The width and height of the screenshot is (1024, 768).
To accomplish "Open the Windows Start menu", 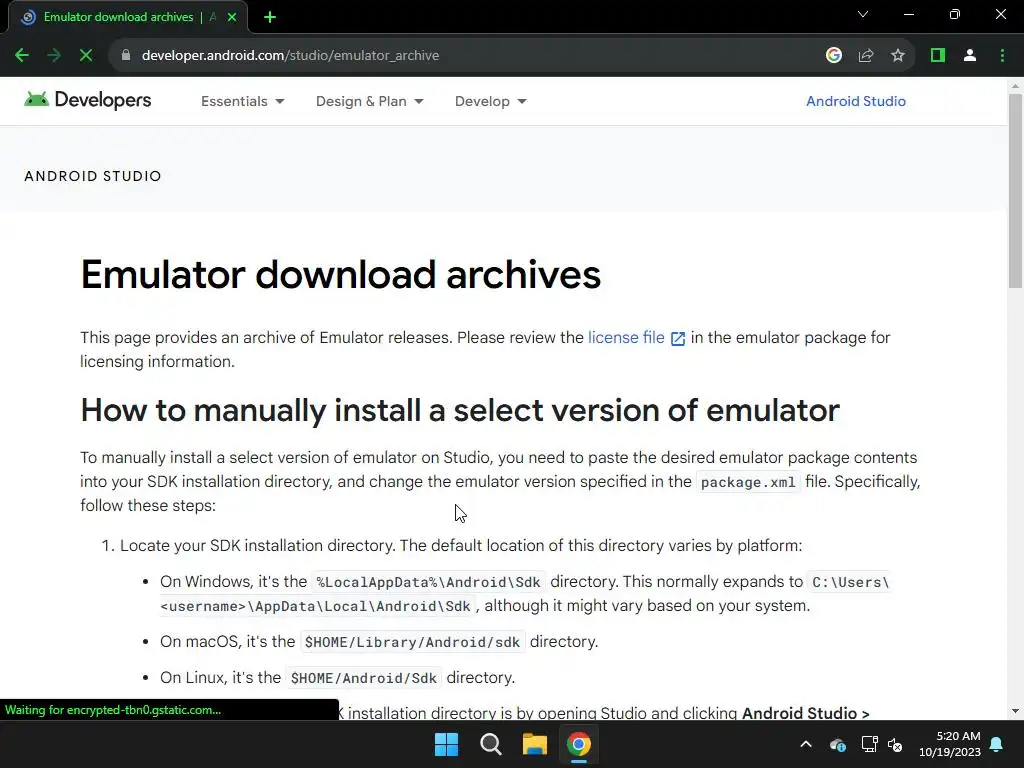I will 447,744.
